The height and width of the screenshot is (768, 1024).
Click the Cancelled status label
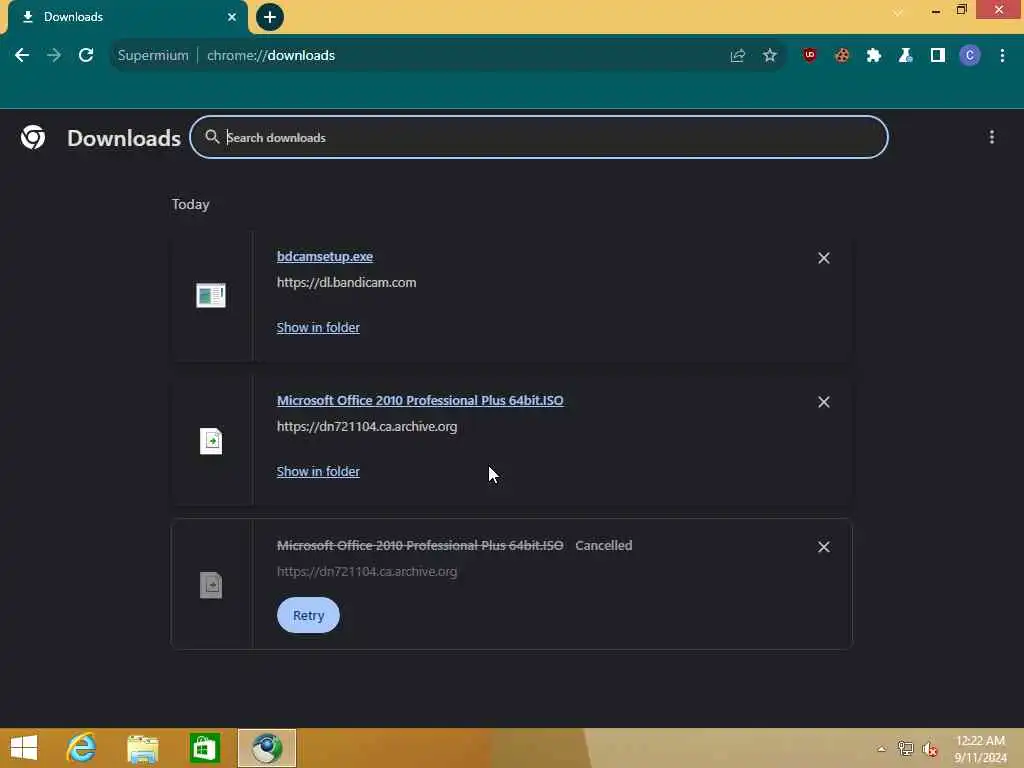click(x=603, y=545)
